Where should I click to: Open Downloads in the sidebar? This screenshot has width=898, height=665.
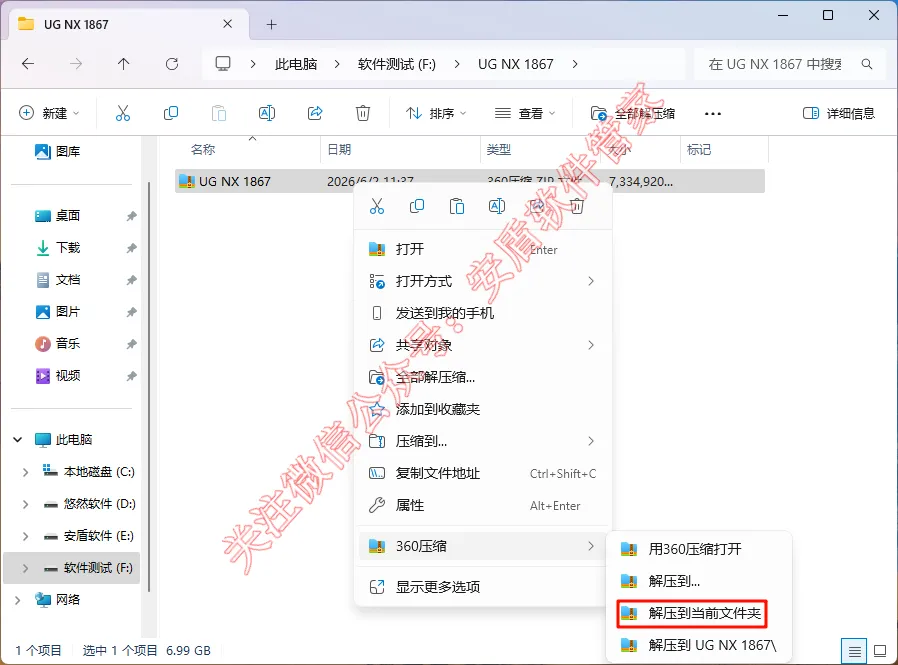57,247
